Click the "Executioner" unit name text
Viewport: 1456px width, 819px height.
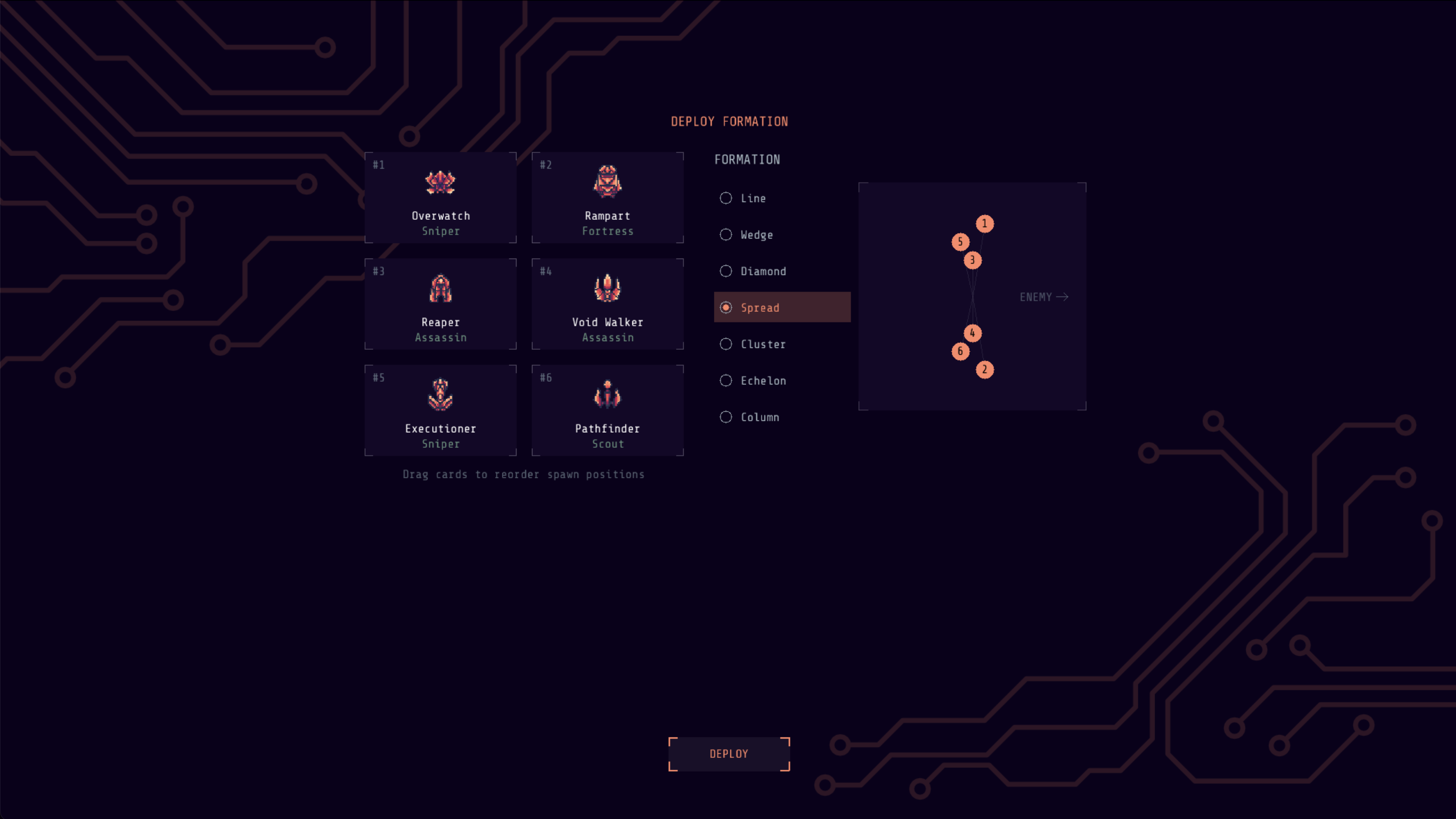[440, 429]
